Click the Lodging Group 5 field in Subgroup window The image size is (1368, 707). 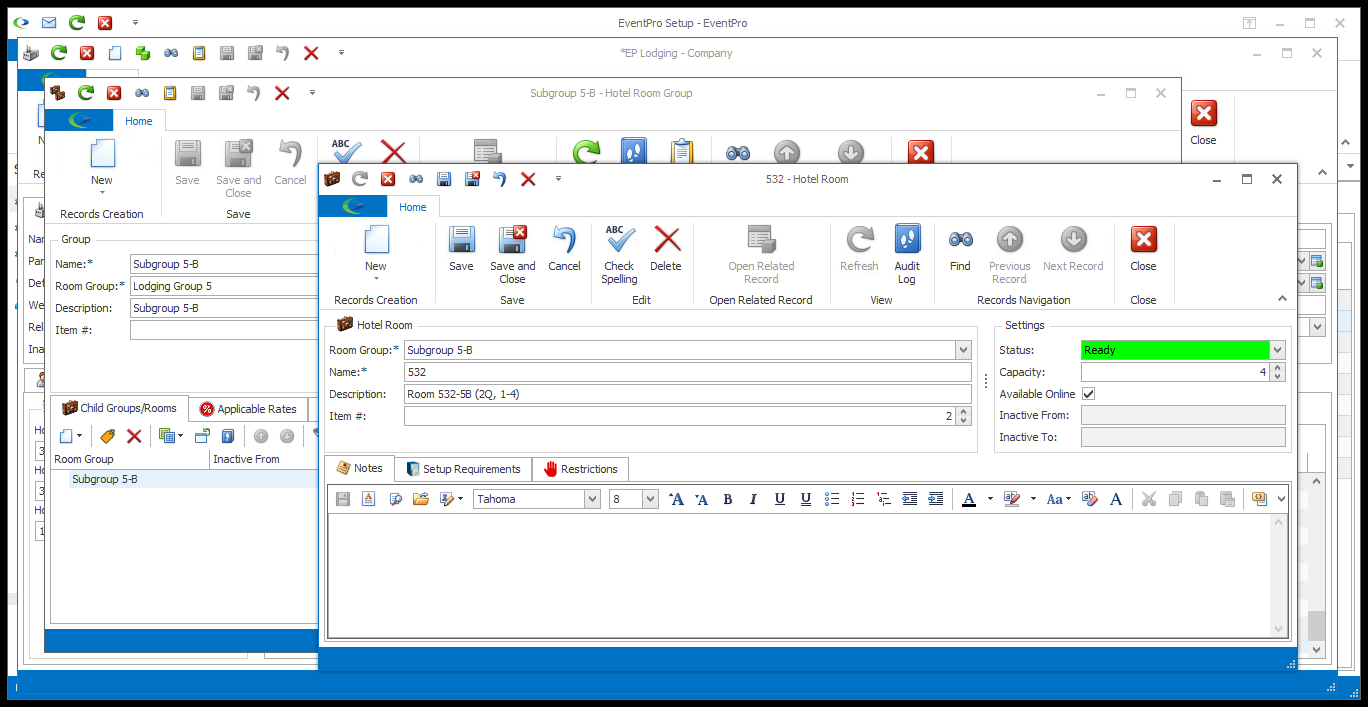click(x=224, y=286)
